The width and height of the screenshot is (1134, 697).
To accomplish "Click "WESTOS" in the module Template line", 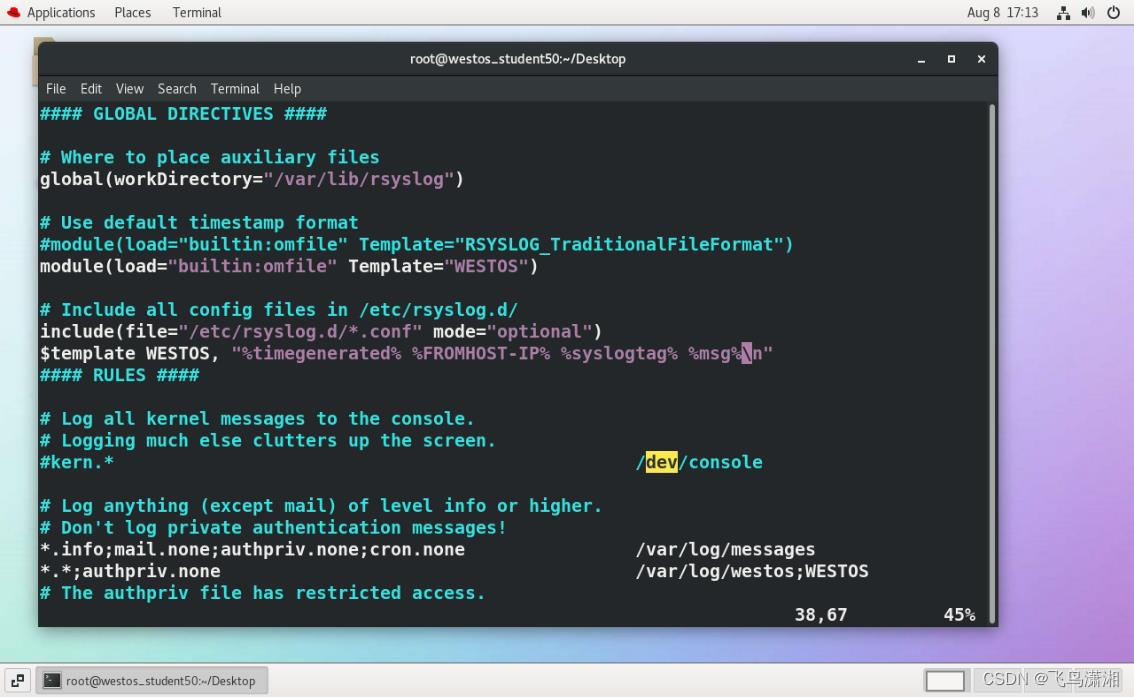I will tap(486, 266).
